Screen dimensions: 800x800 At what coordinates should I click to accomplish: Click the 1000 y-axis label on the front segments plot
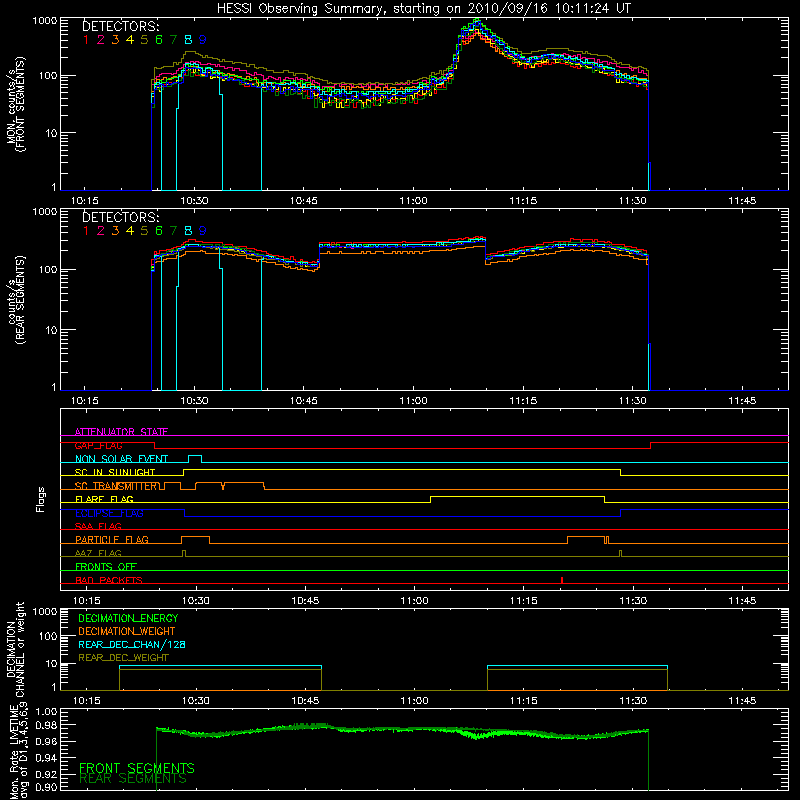coord(44,21)
